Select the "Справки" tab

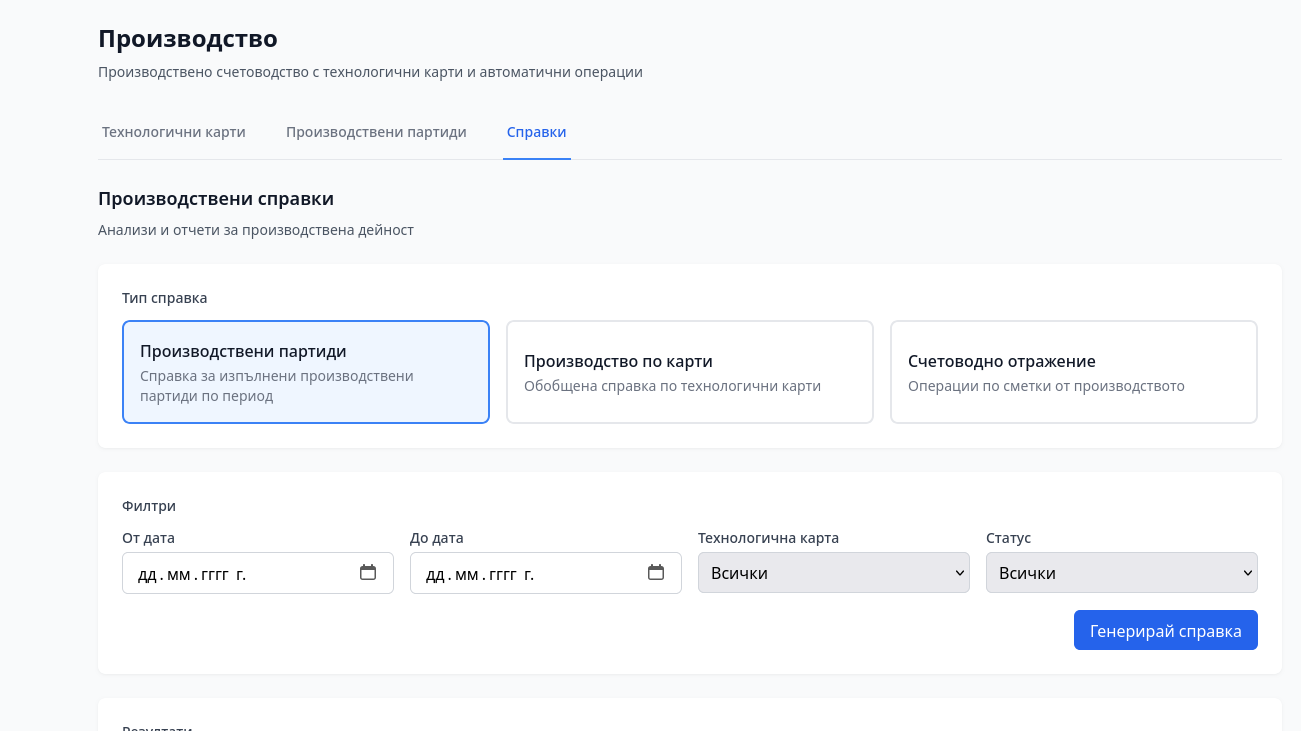[x=536, y=131]
